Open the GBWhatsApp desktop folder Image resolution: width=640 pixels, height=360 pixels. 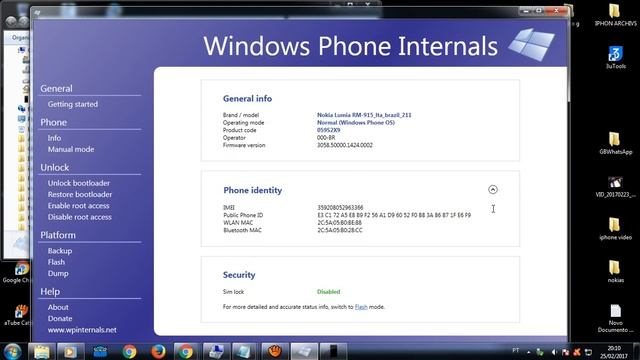point(615,143)
